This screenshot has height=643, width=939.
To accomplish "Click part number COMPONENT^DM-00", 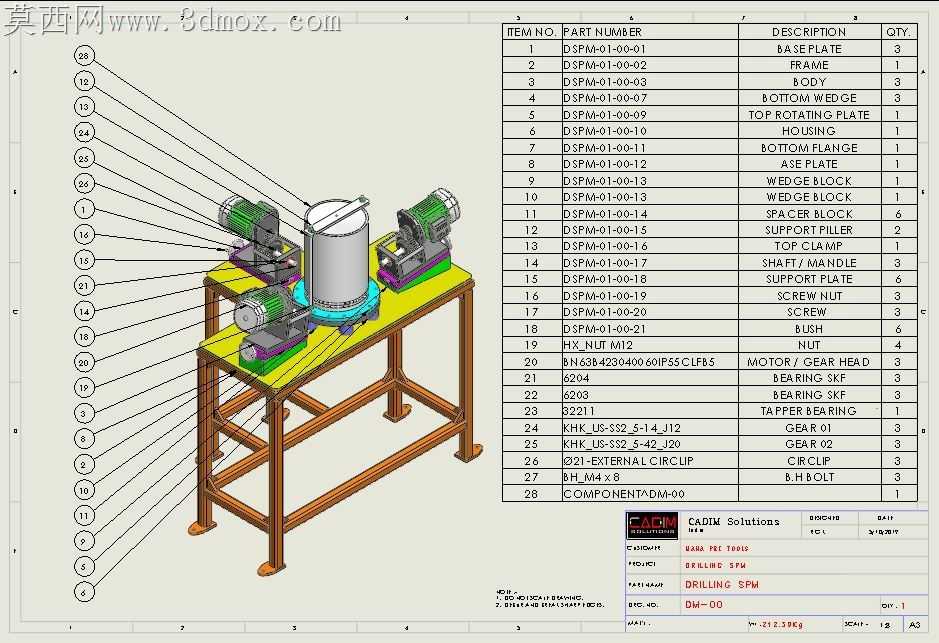I will pyautogui.click(x=650, y=494).
